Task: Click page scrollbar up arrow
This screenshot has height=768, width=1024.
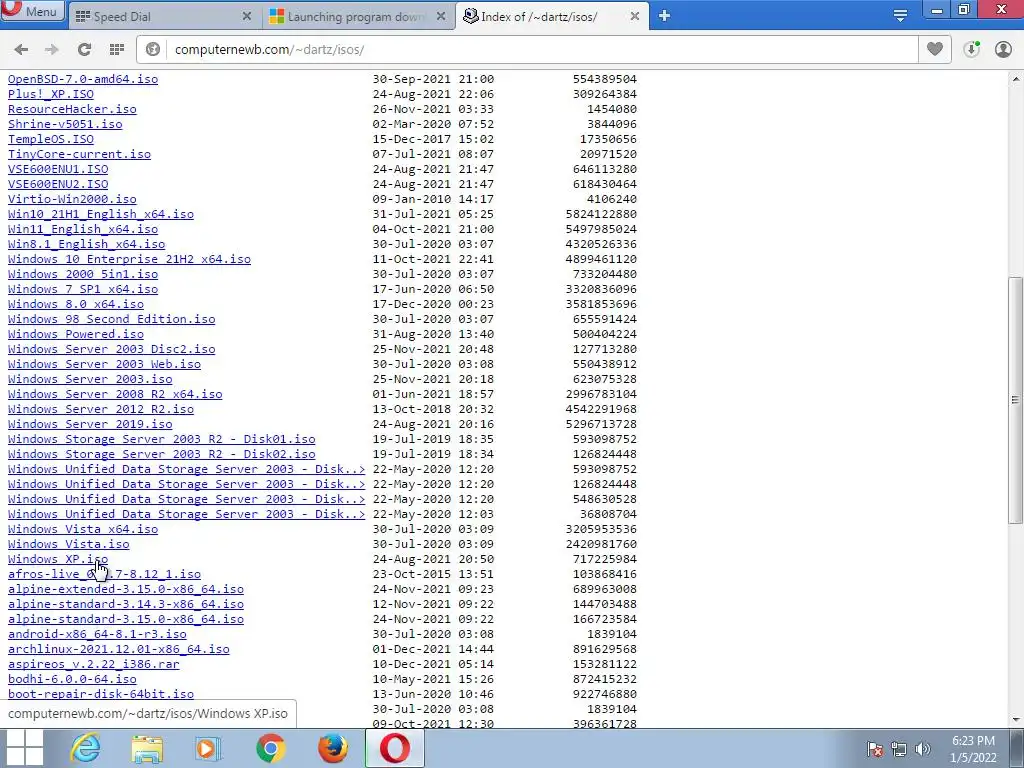Action: click(x=1016, y=79)
